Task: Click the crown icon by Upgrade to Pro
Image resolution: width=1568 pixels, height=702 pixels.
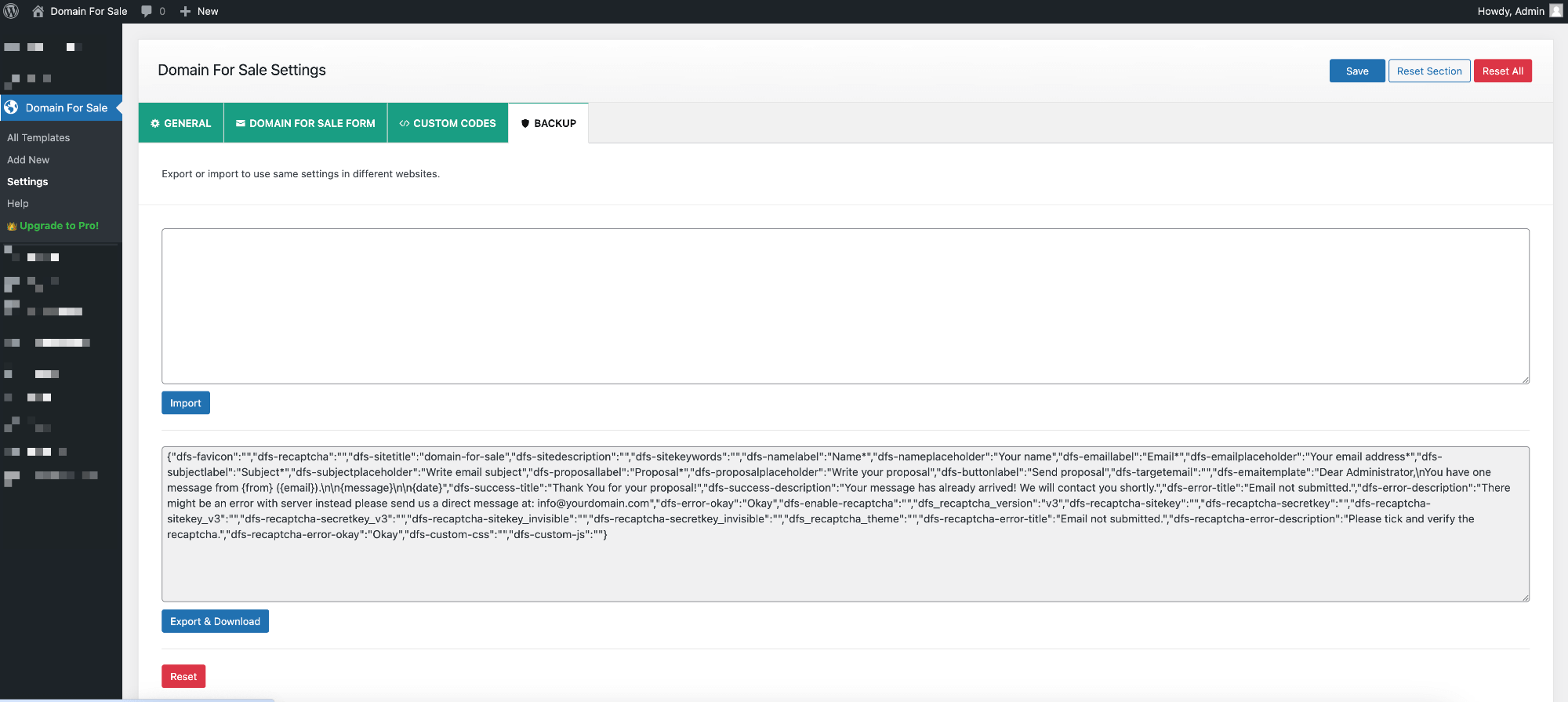Action: (12, 226)
